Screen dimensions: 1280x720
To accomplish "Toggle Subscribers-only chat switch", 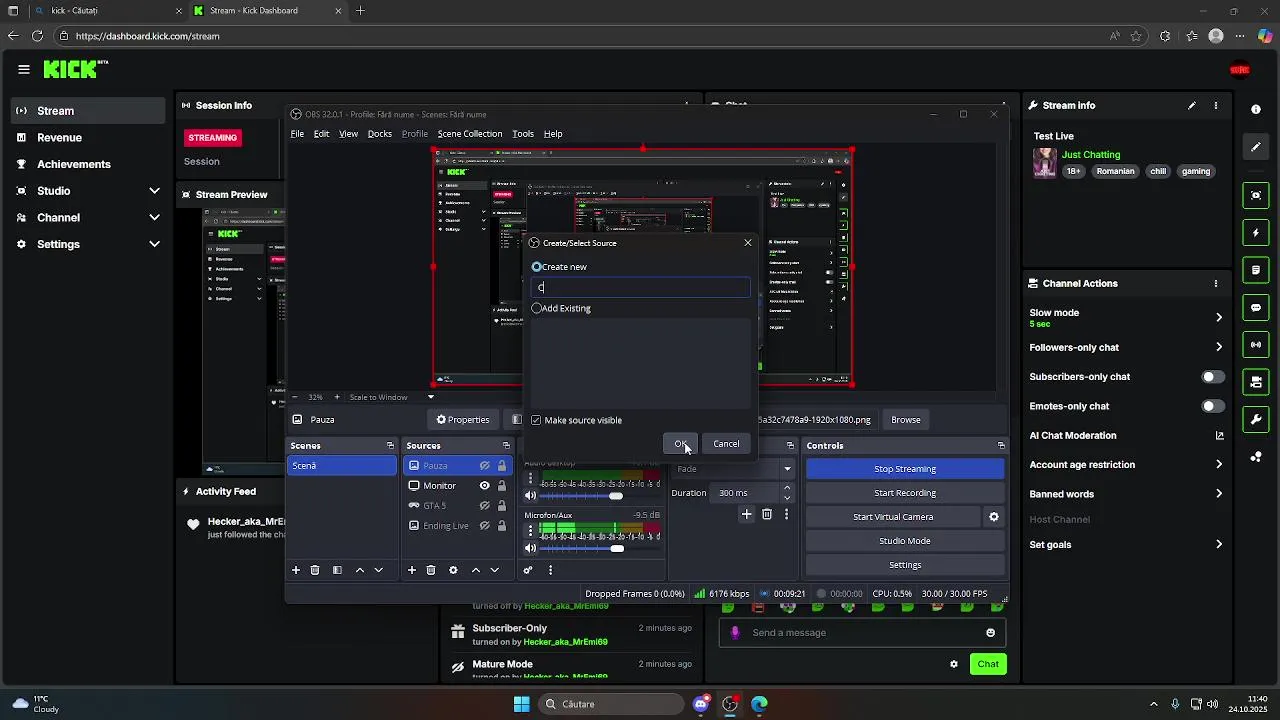I will point(1212,377).
